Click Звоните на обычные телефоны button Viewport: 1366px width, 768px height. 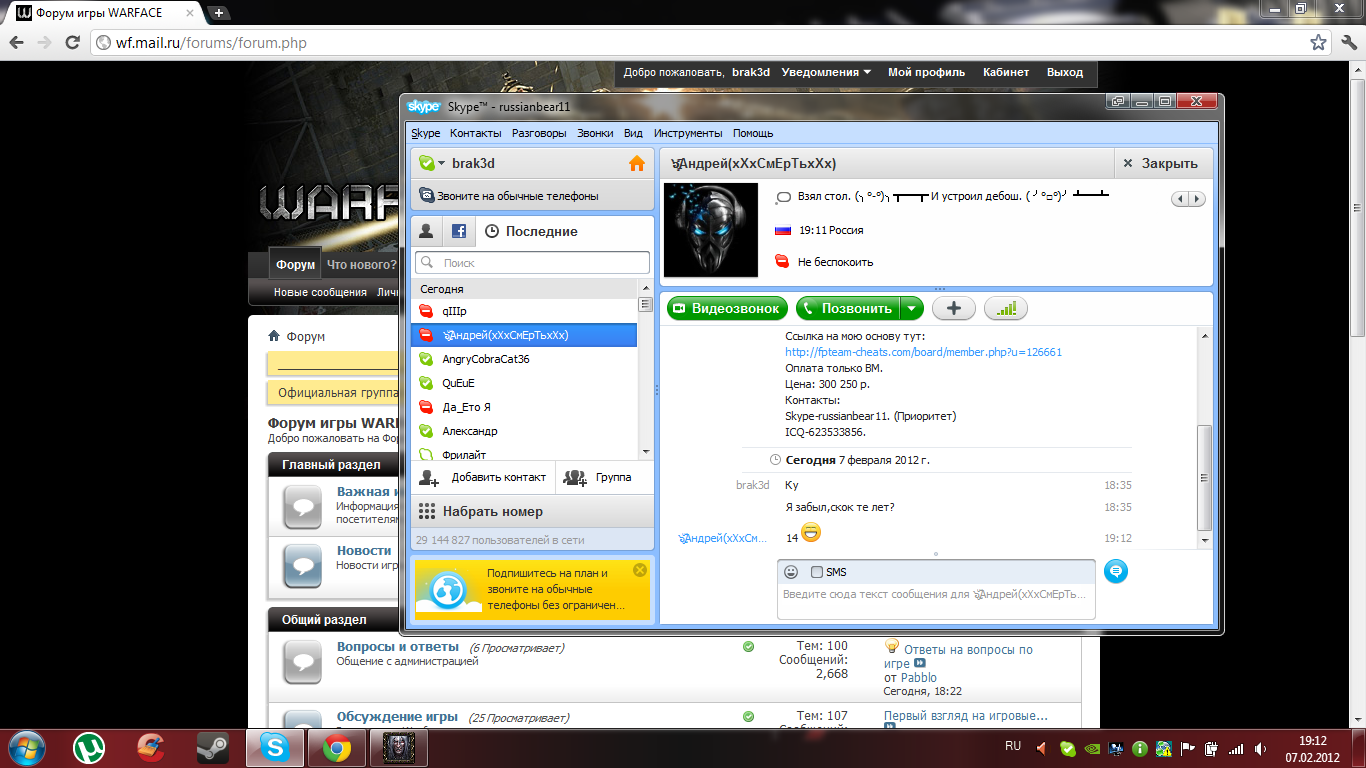tap(532, 196)
